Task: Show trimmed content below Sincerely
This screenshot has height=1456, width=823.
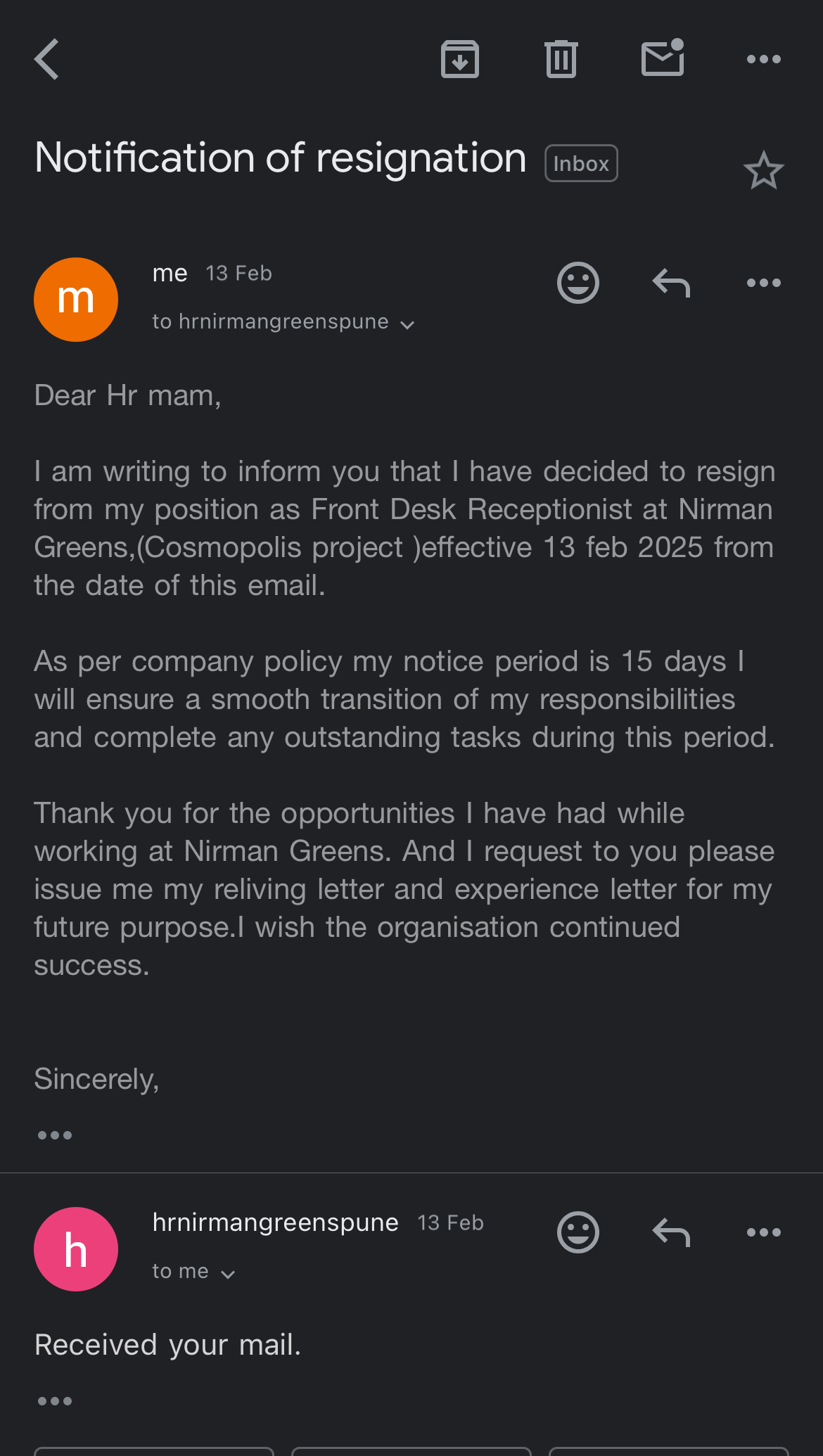Action: tap(55, 1135)
